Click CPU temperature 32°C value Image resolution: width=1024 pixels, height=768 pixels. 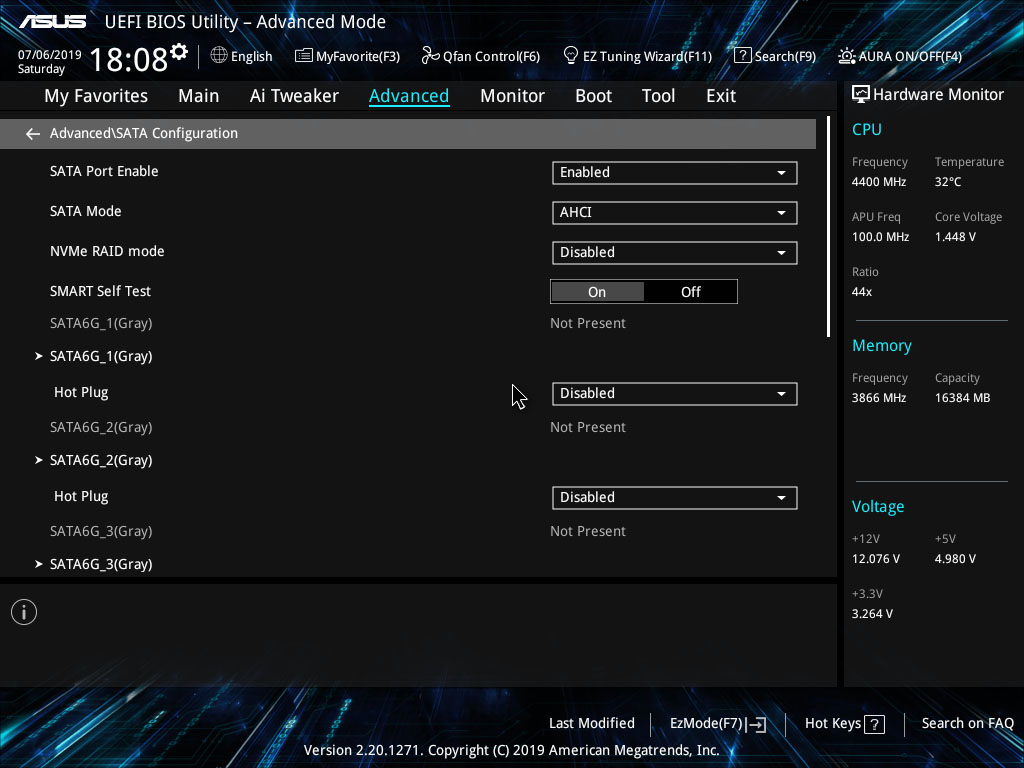coord(948,182)
